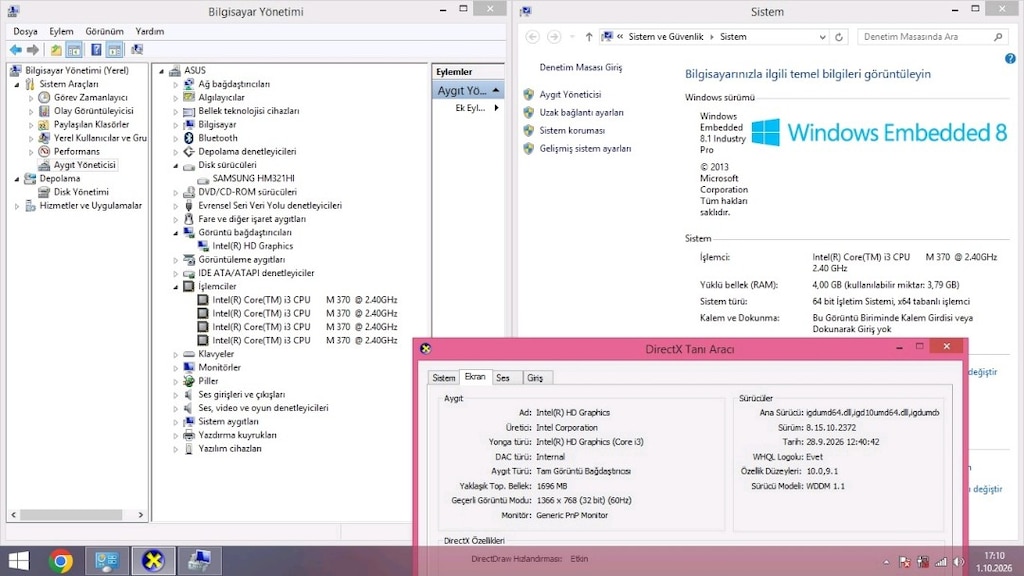Screen dimensions: 1024x576
Task: Open Sistem koruması link
Action: coord(571,131)
